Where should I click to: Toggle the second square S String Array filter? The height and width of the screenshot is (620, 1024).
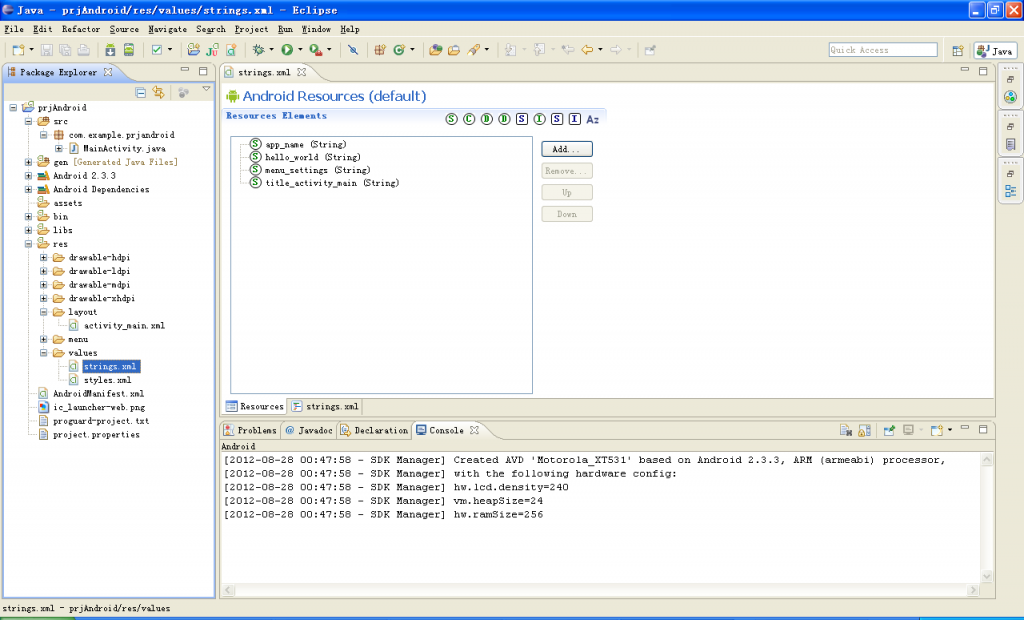coord(556,119)
